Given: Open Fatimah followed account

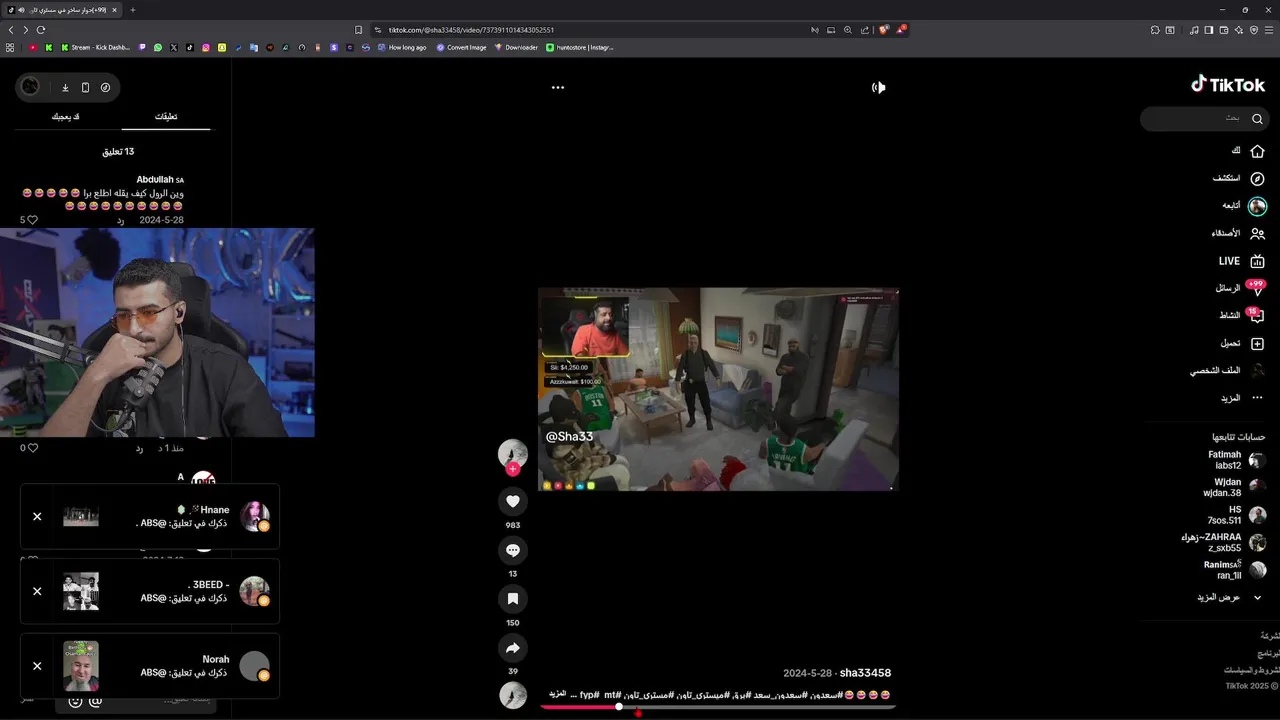Looking at the screenshot, I should click(1237, 460).
